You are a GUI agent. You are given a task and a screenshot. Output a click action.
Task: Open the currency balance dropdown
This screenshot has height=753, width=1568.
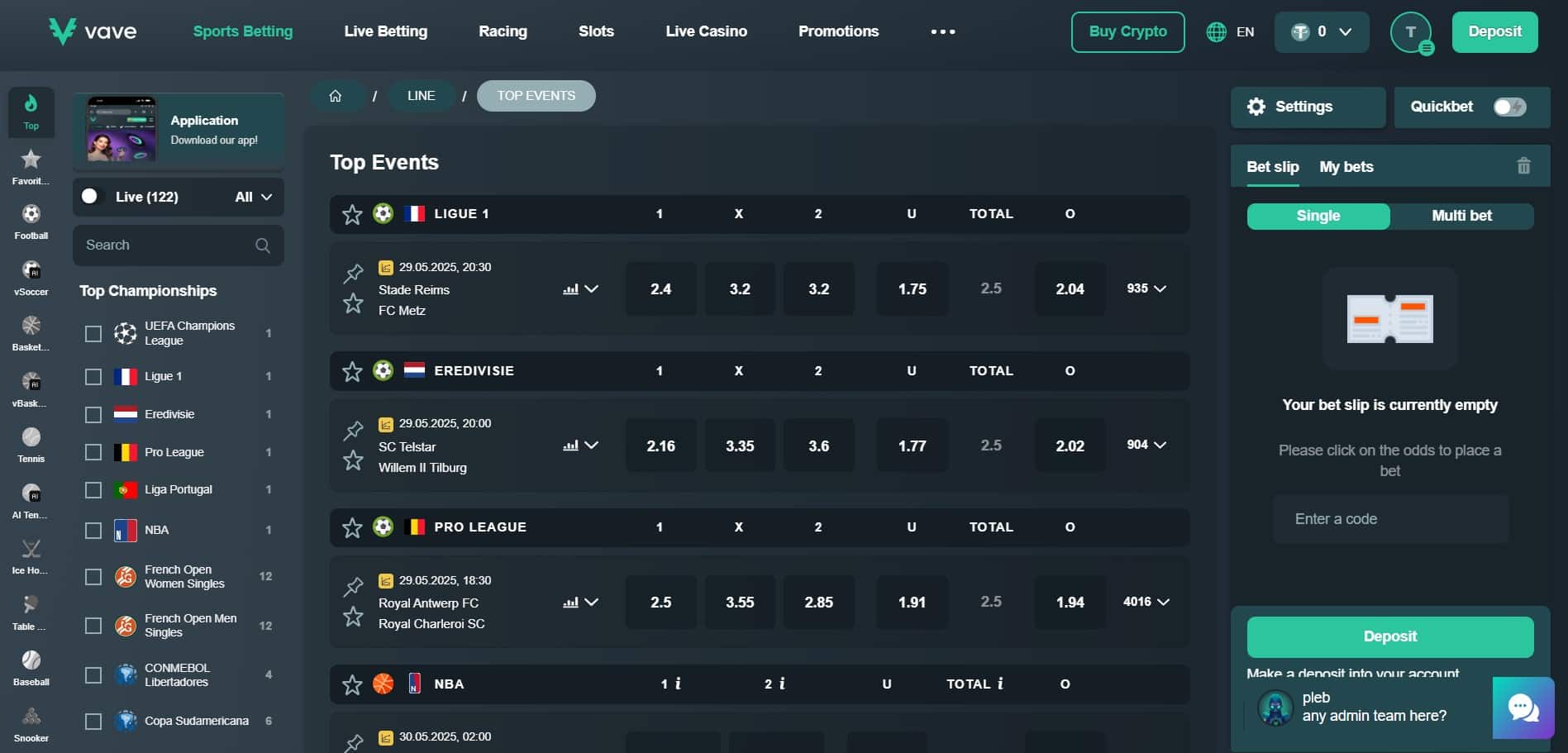1321,32
